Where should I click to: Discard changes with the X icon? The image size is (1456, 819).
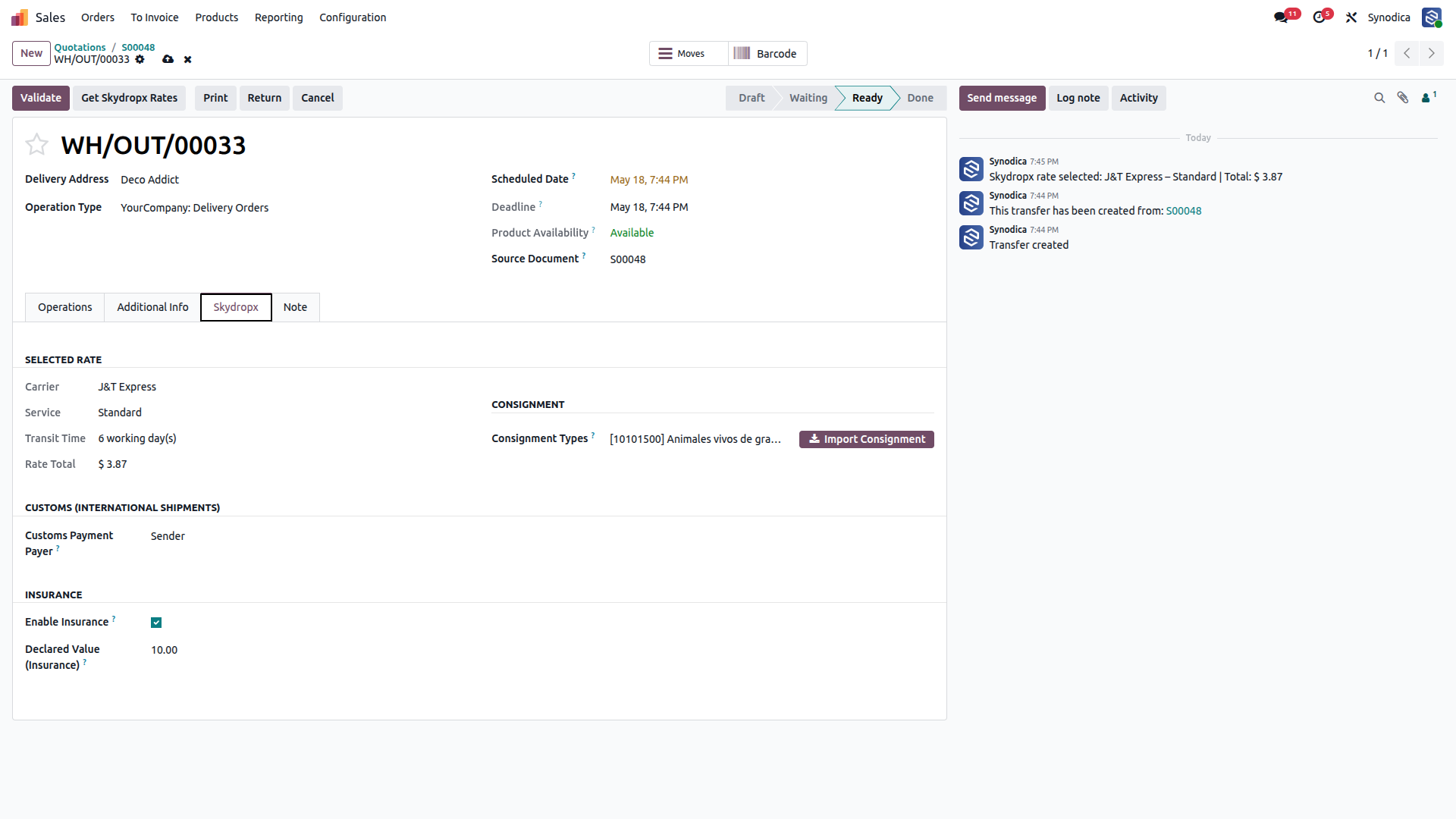point(188,59)
